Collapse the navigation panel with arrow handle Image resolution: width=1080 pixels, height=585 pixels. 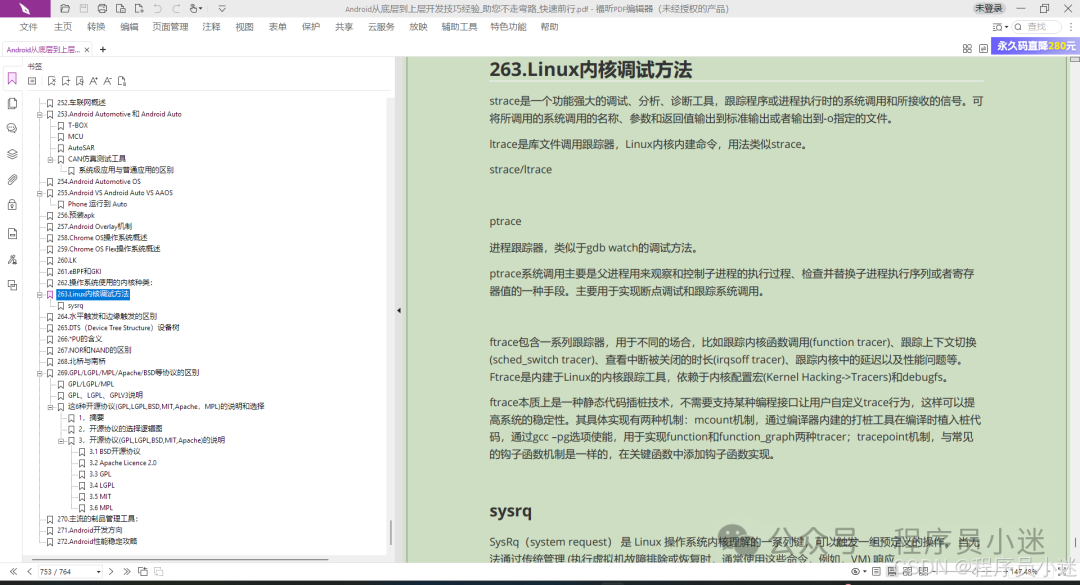[x=399, y=311]
